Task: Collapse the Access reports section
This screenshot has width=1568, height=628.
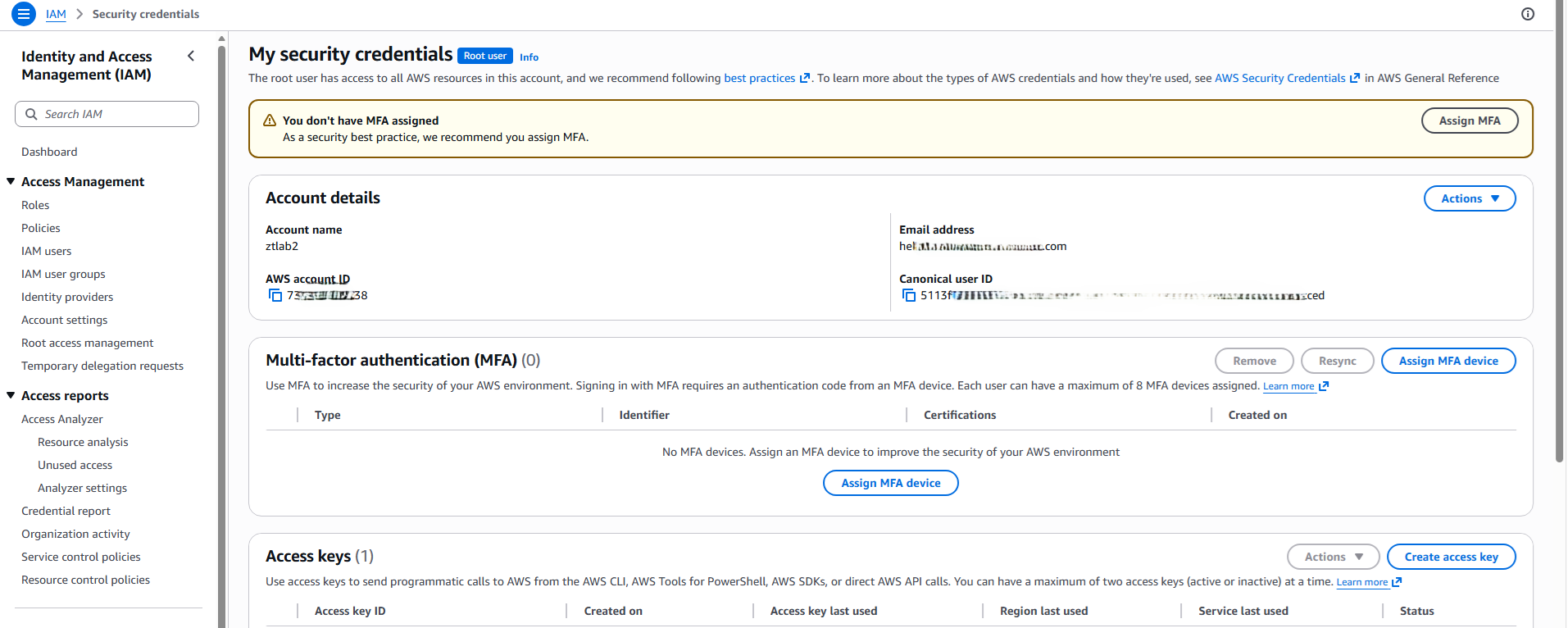Action: [11, 395]
